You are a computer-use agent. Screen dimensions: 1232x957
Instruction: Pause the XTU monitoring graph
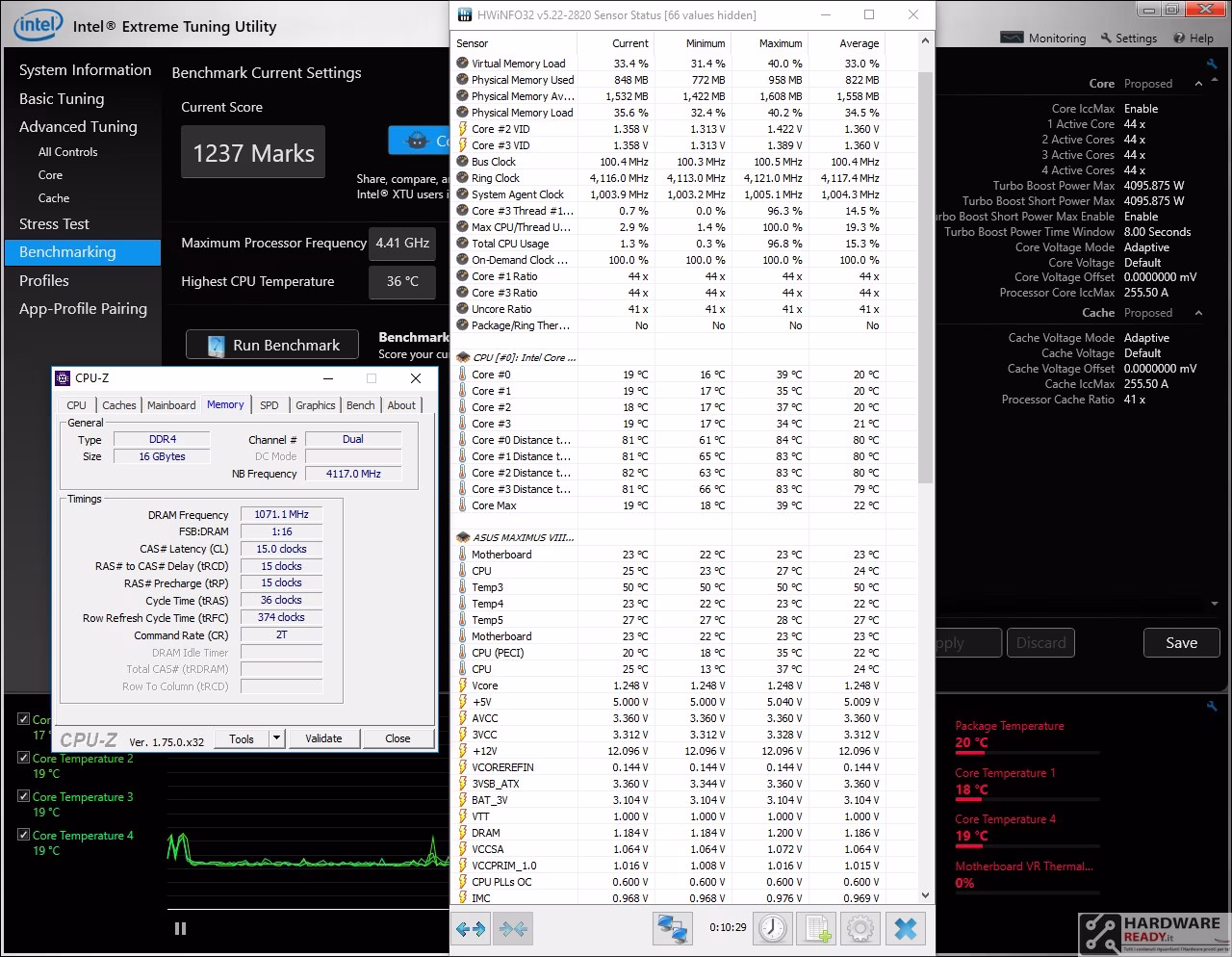[180, 928]
